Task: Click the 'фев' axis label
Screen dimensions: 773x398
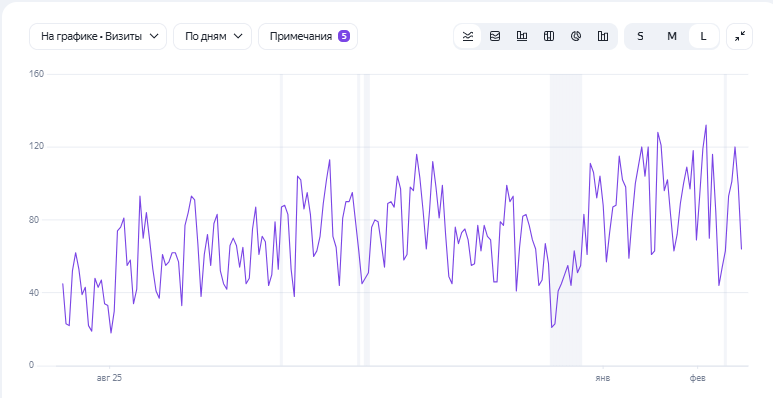Action: tap(698, 378)
